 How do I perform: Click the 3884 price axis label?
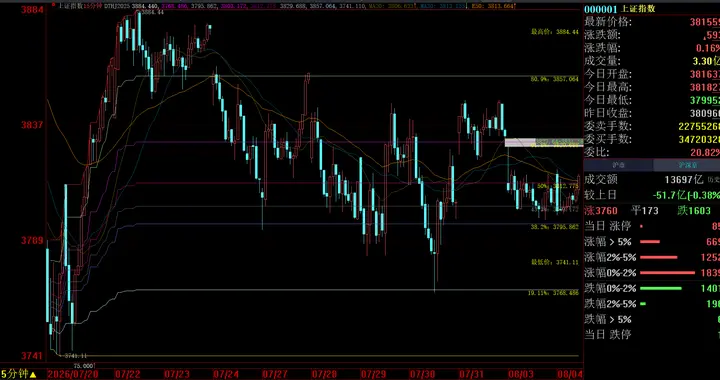click(x=32, y=9)
